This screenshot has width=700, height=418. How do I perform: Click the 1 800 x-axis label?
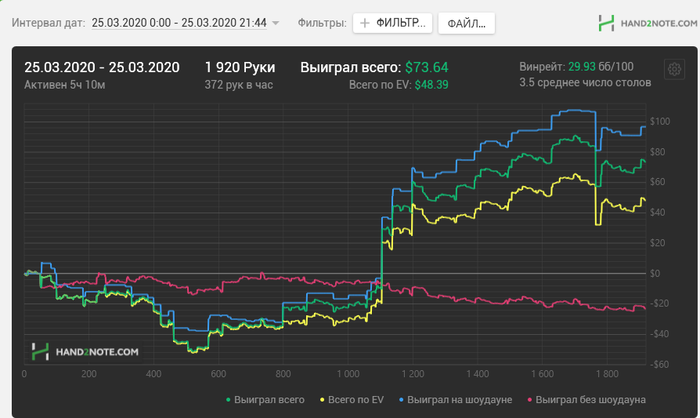[x=607, y=374]
